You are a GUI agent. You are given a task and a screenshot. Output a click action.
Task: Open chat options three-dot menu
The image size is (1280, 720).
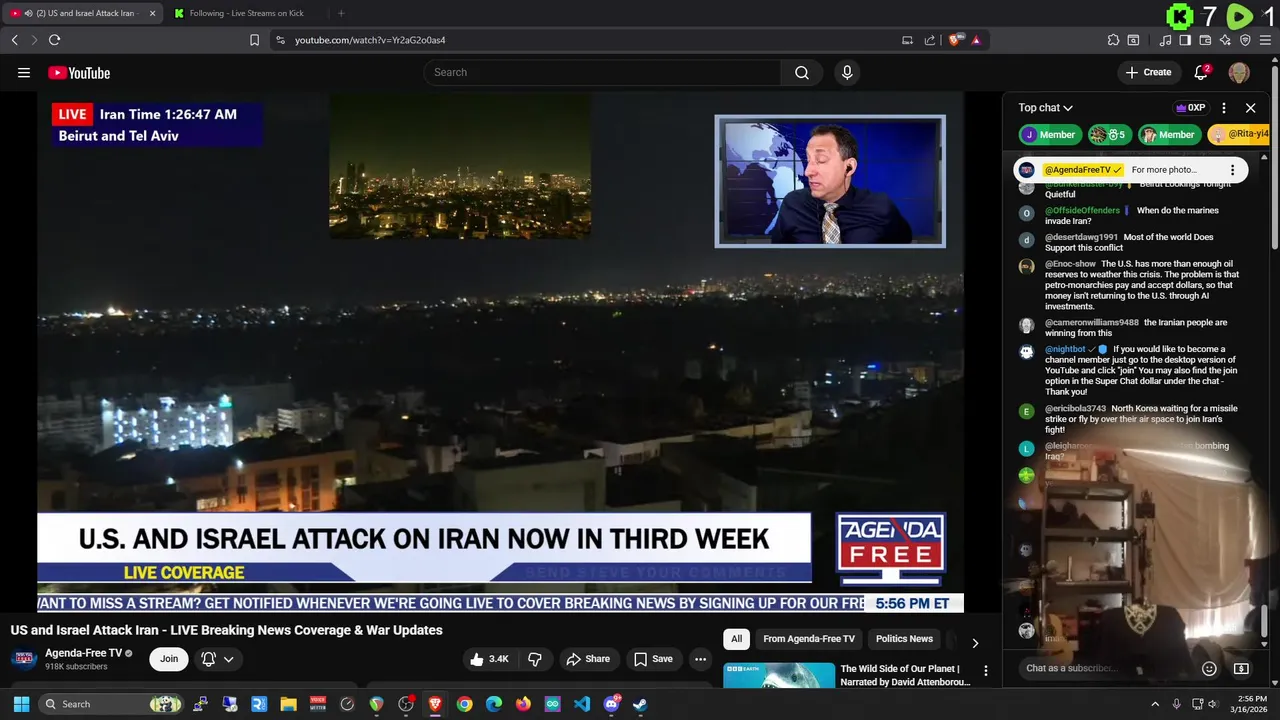point(1224,108)
